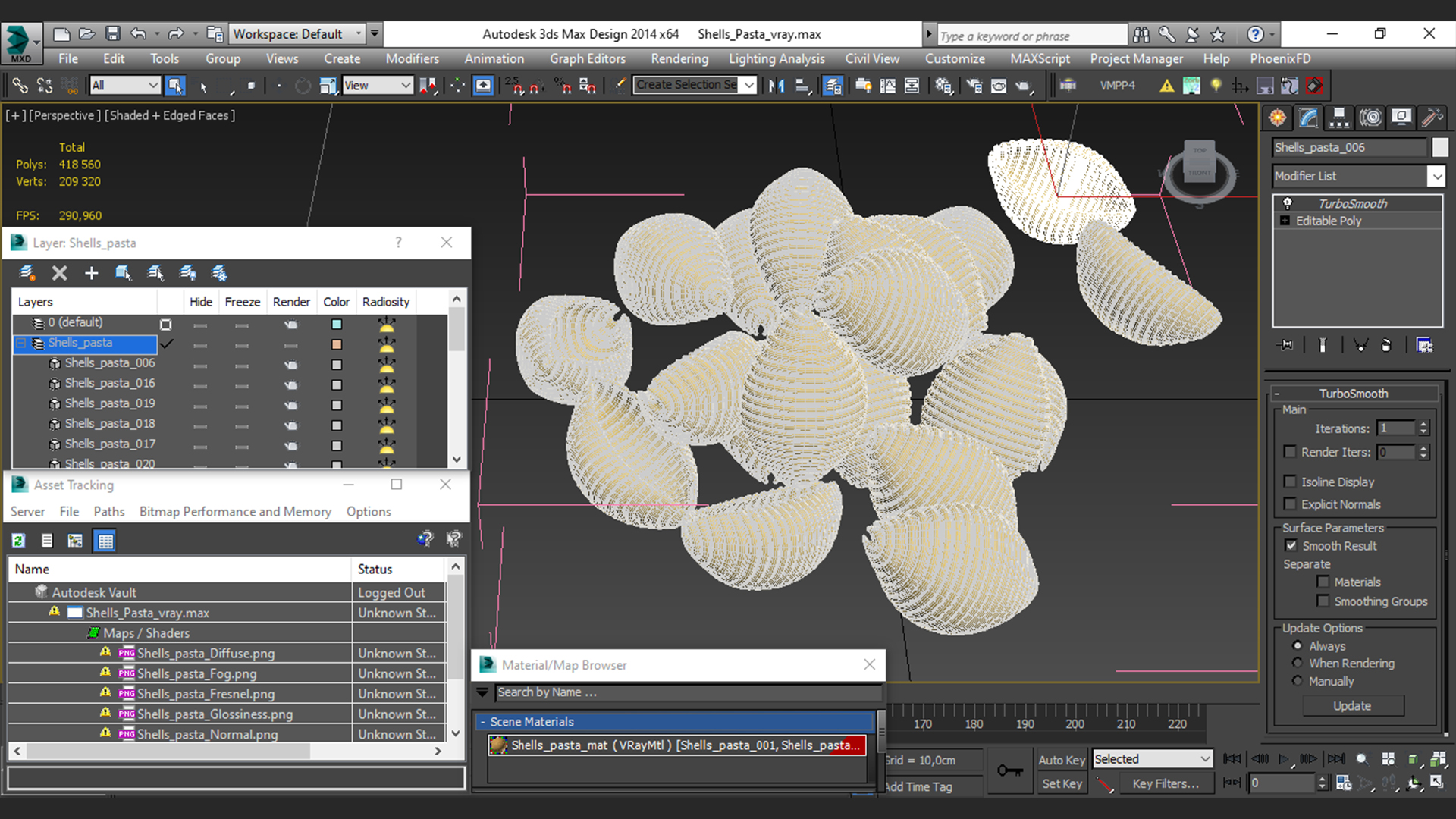Open Bitmap Performance and Memory menu

pos(235,512)
